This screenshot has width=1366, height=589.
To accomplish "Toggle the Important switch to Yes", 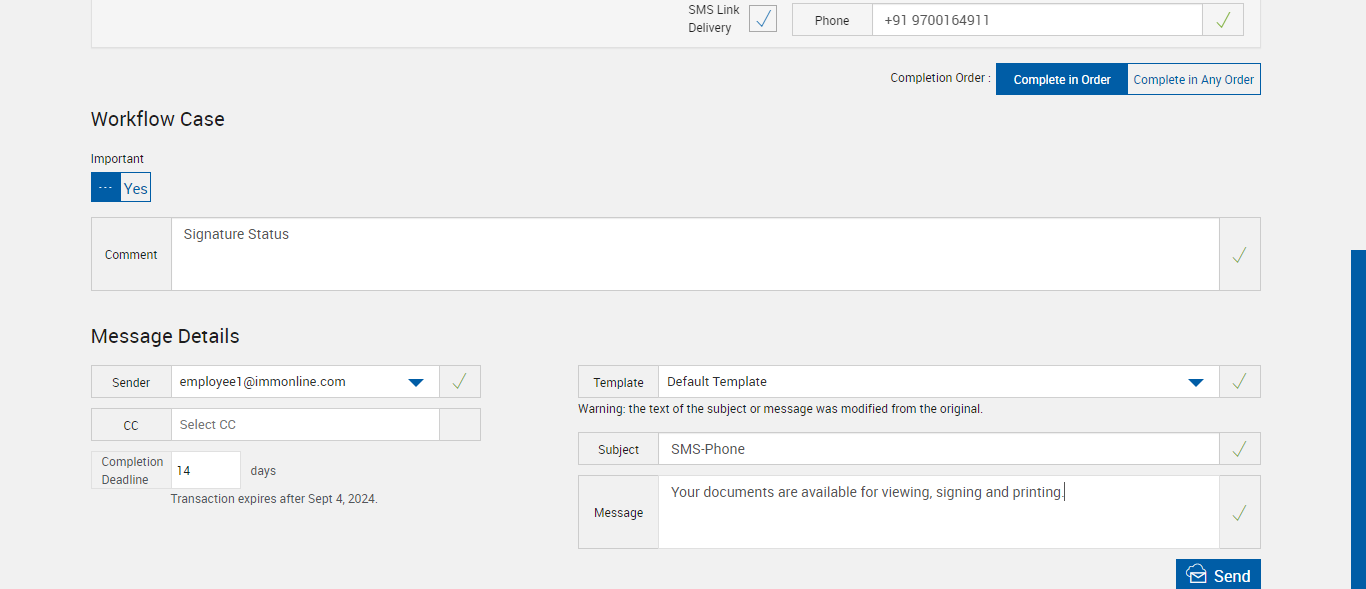I will [135, 188].
